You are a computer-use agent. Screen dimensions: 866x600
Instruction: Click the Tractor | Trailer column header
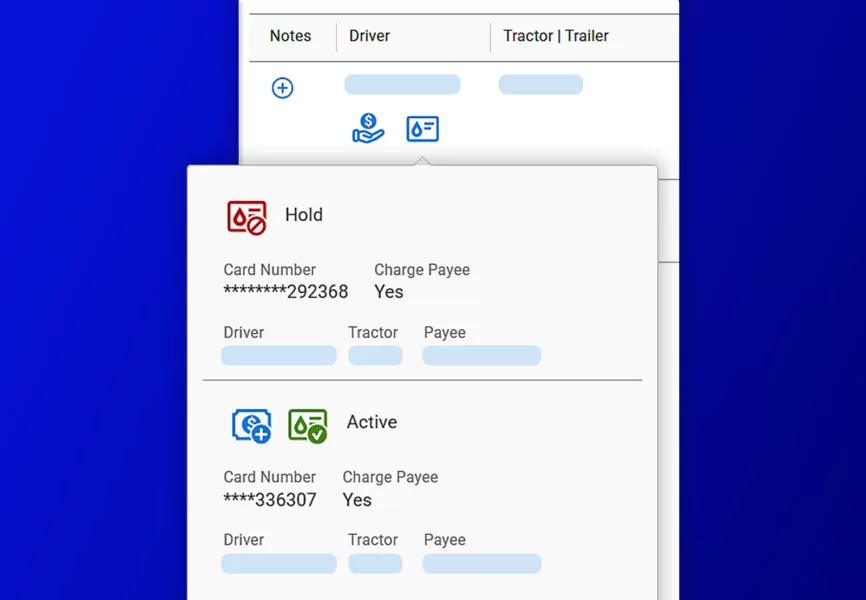pos(556,36)
